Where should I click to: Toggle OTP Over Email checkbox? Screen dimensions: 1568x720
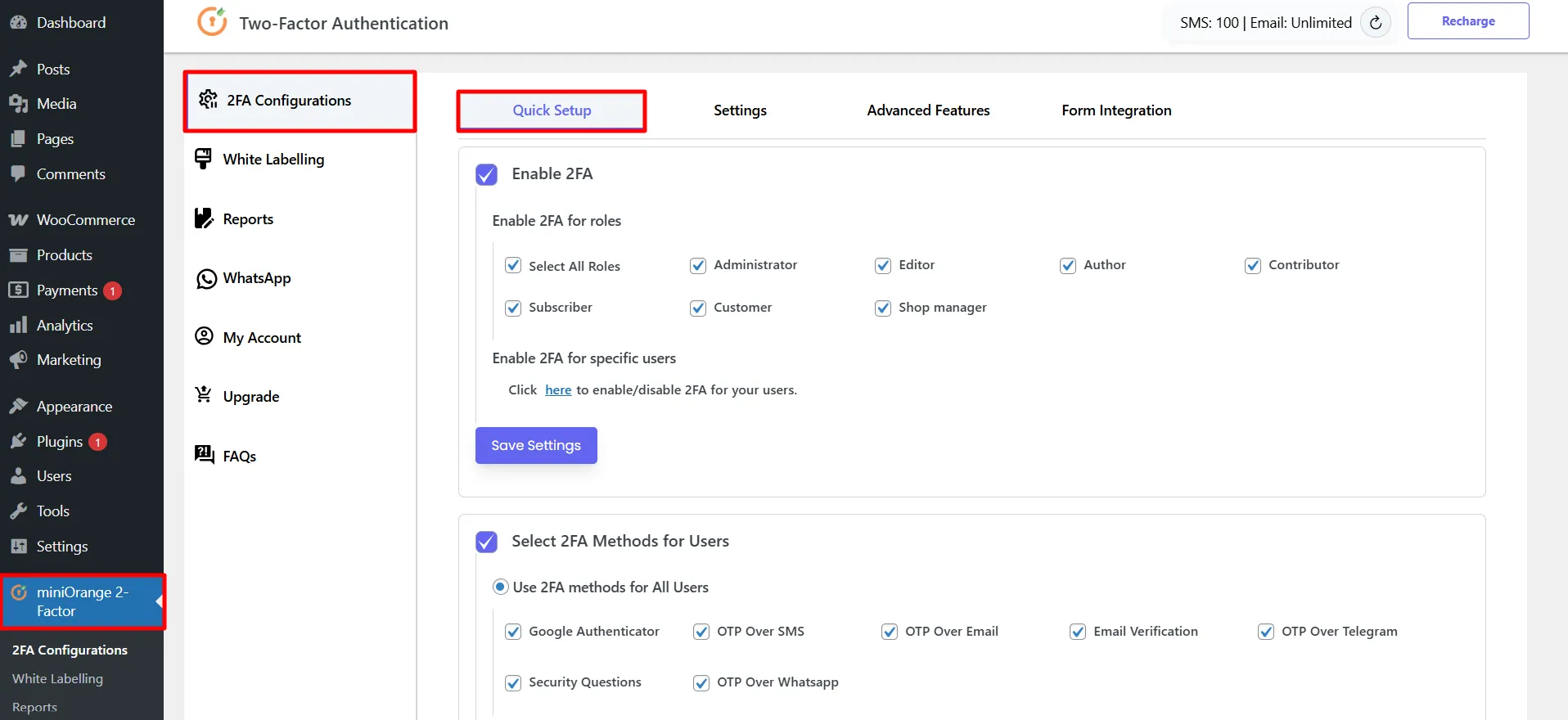pyautogui.click(x=890, y=632)
